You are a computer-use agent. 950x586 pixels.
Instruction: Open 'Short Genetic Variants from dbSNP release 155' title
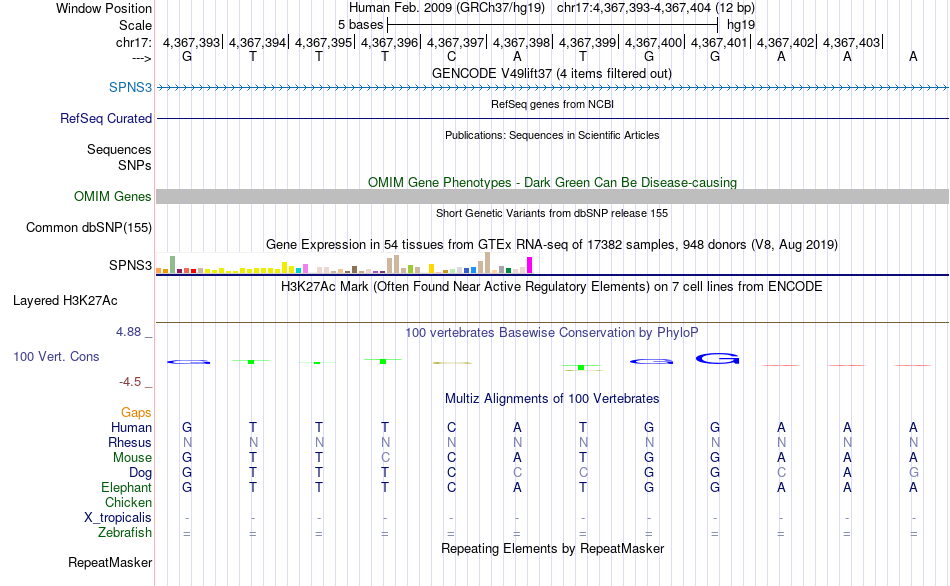pos(552,213)
